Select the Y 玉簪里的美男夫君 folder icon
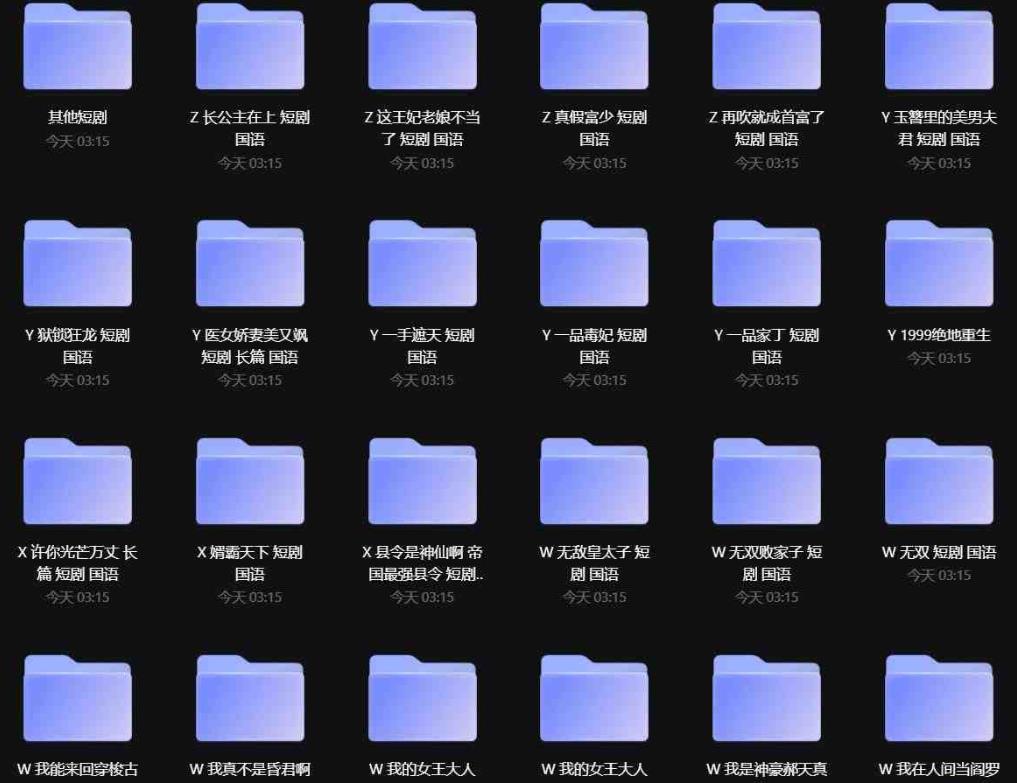This screenshot has height=783, width=1017. click(x=939, y=47)
